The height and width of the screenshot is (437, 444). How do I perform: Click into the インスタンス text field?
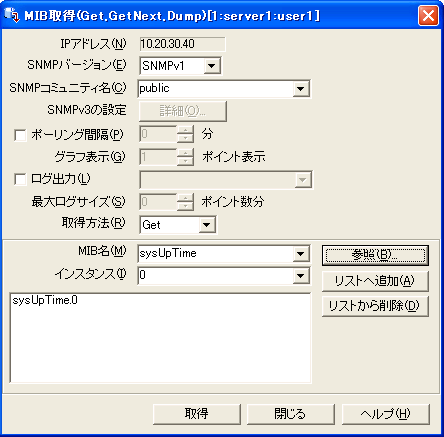tap(215, 276)
